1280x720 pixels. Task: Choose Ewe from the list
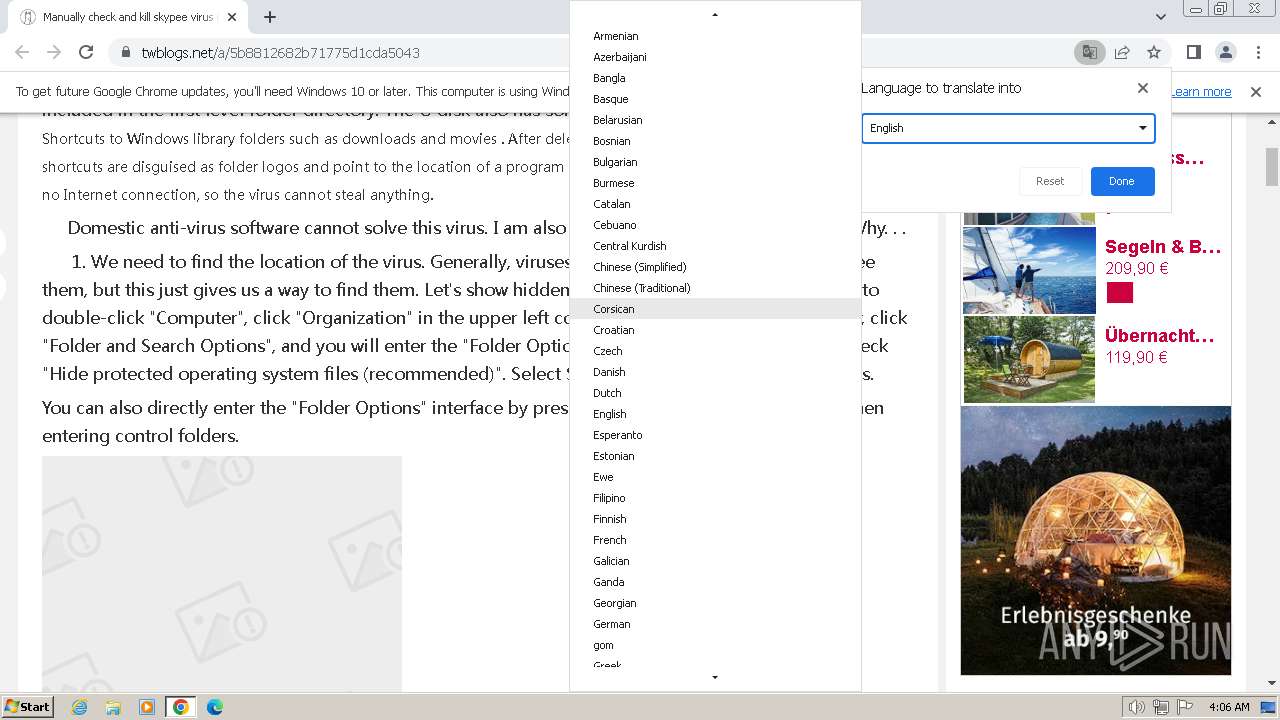pyautogui.click(x=715, y=477)
